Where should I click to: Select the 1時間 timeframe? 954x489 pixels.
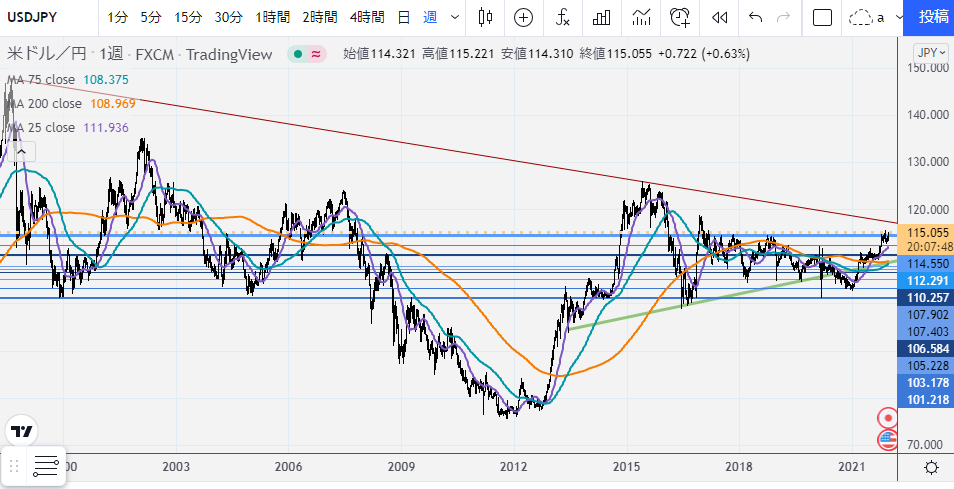tap(272, 18)
